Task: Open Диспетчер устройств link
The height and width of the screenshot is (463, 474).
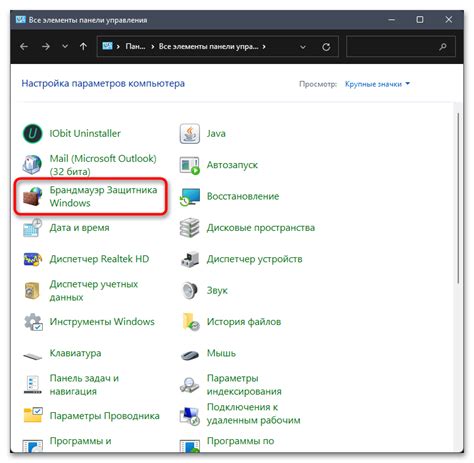Action: [x=254, y=259]
